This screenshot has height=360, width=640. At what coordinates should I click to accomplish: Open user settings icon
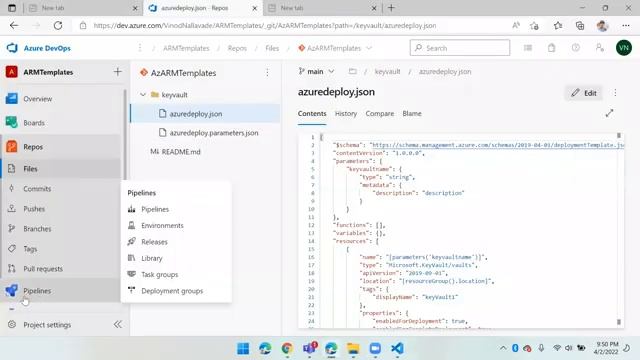[x=600, y=48]
